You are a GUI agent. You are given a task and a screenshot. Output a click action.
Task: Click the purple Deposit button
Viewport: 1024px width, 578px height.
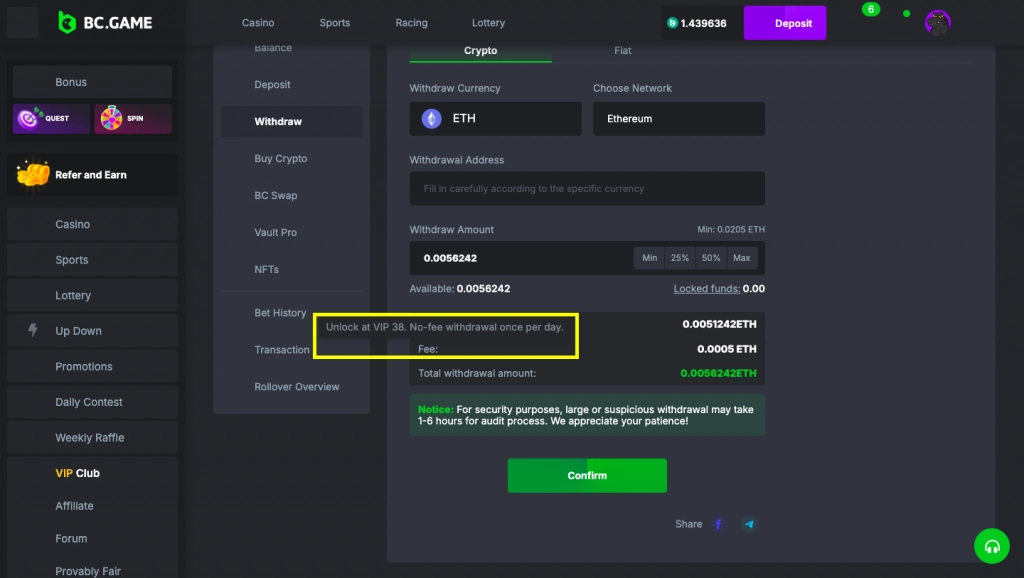pyautogui.click(x=784, y=23)
